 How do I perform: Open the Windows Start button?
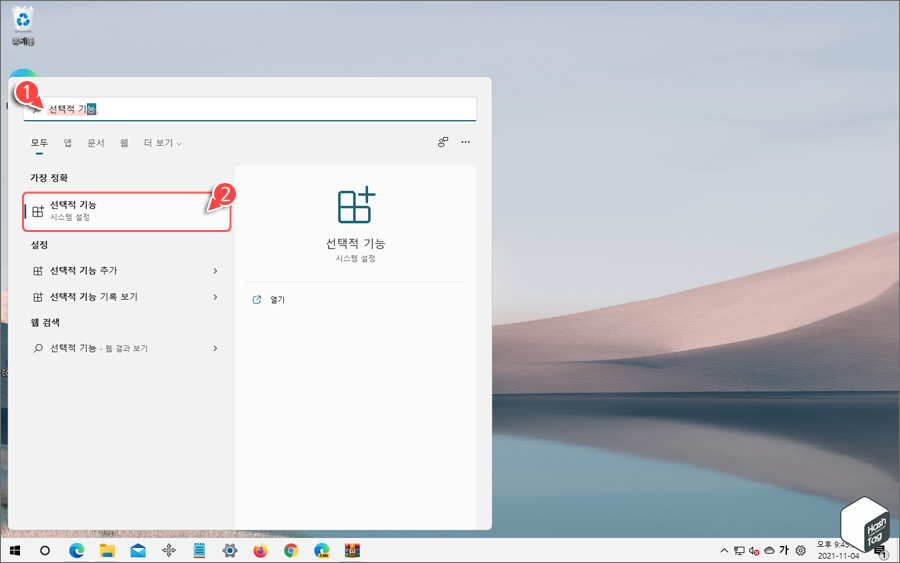coord(15,551)
